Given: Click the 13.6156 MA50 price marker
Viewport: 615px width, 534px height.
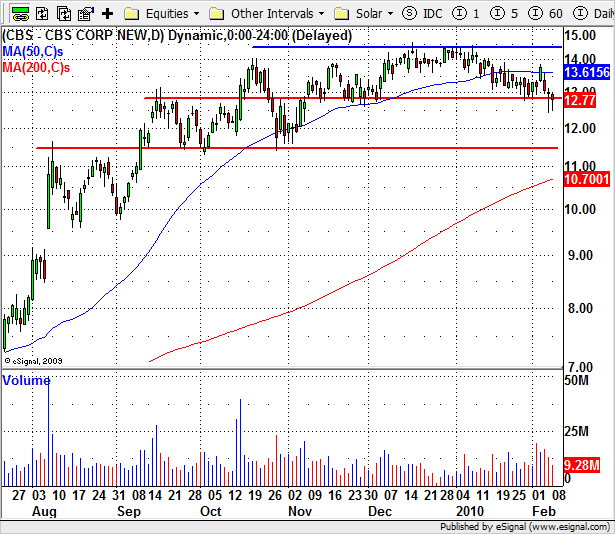Looking at the screenshot, I should tap(587, 72).
